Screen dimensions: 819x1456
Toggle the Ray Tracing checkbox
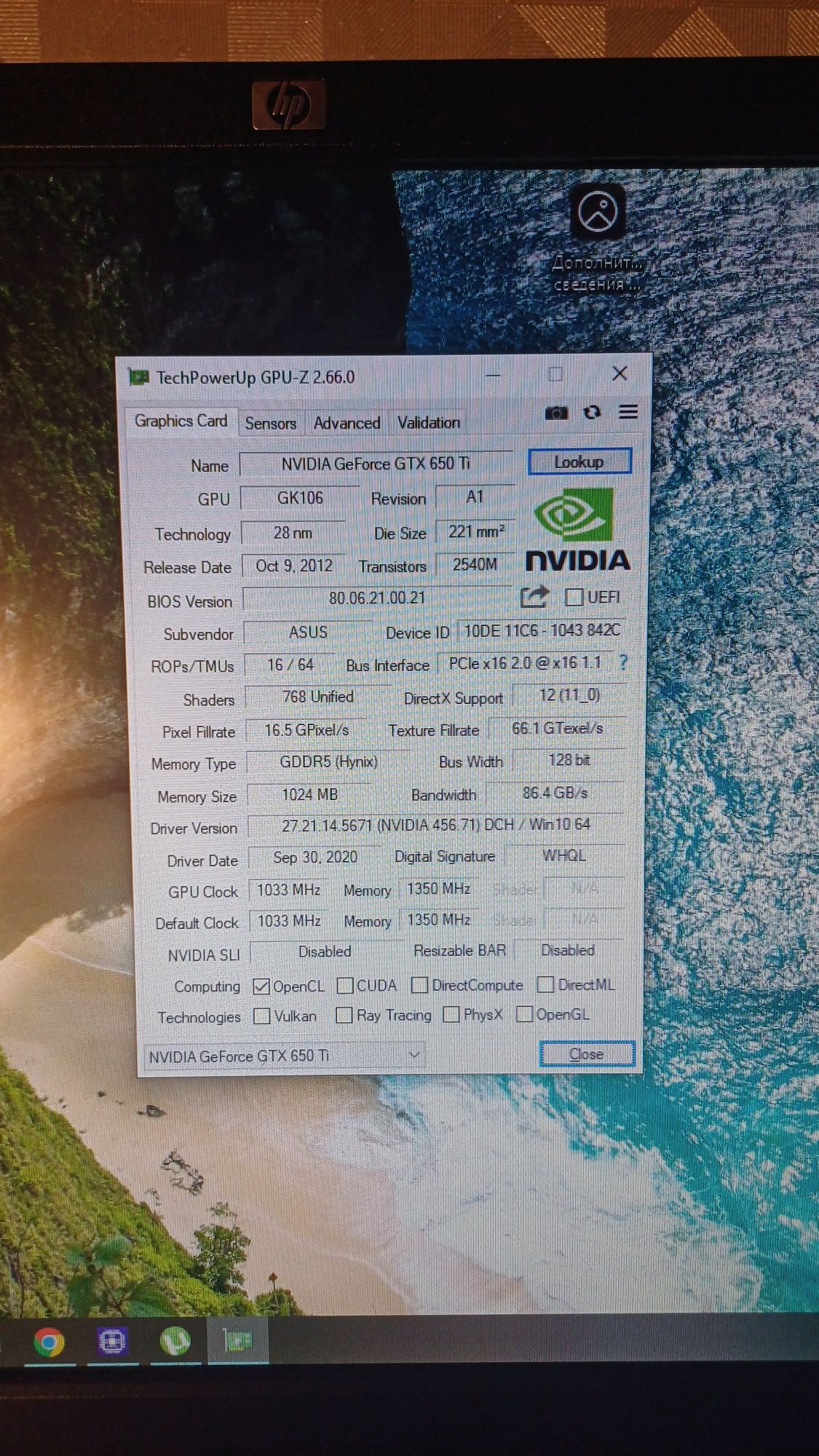pyautogui.click(x=344, y=1015)
